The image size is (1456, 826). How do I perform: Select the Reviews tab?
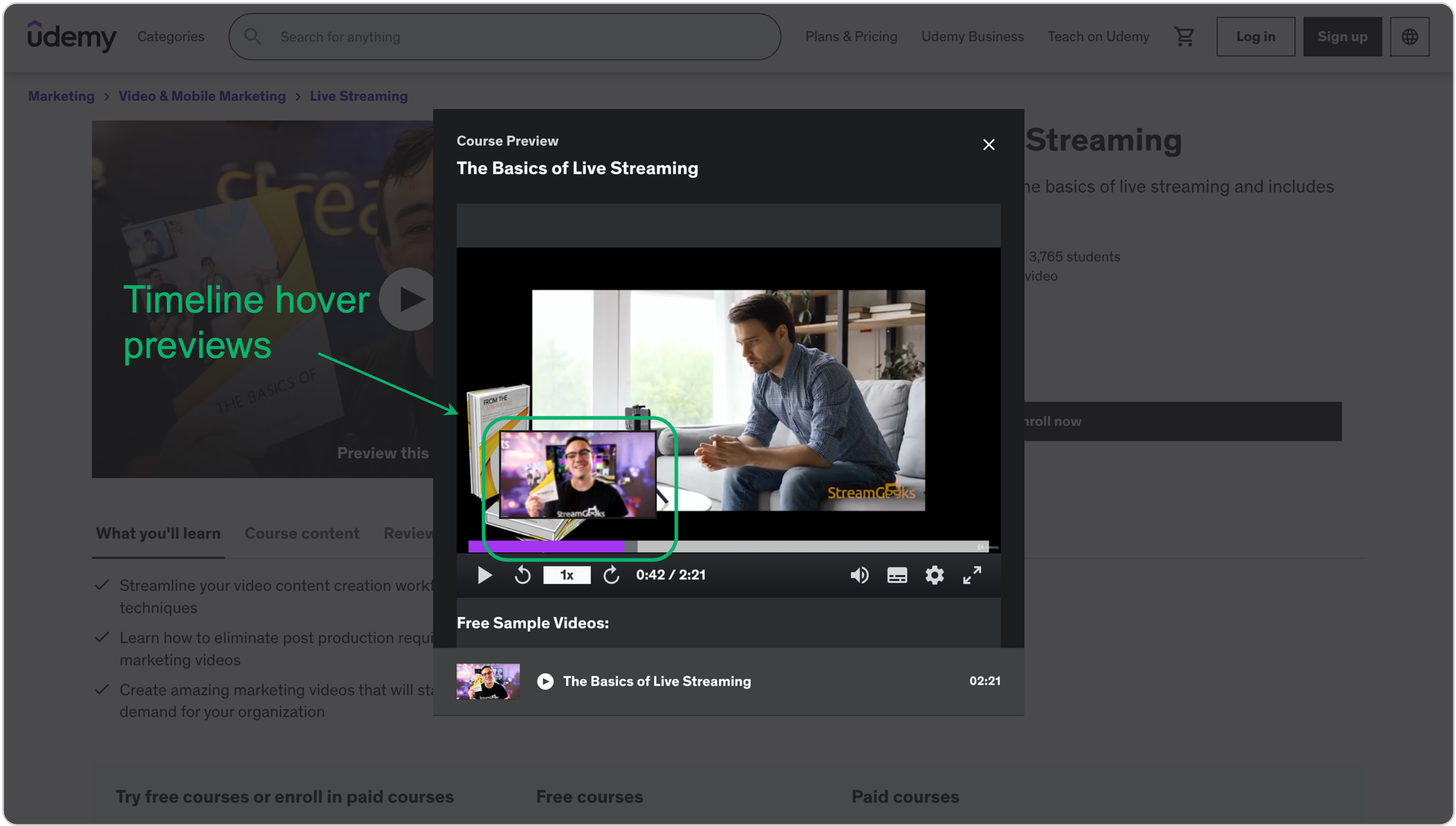click(x=409, y=533)
